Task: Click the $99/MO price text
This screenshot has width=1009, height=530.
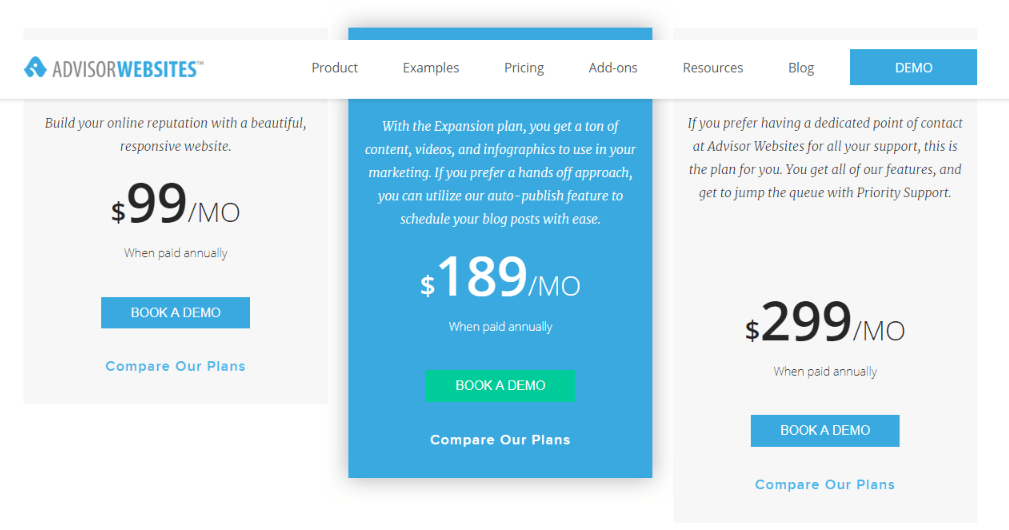Action: coord(176,205)
